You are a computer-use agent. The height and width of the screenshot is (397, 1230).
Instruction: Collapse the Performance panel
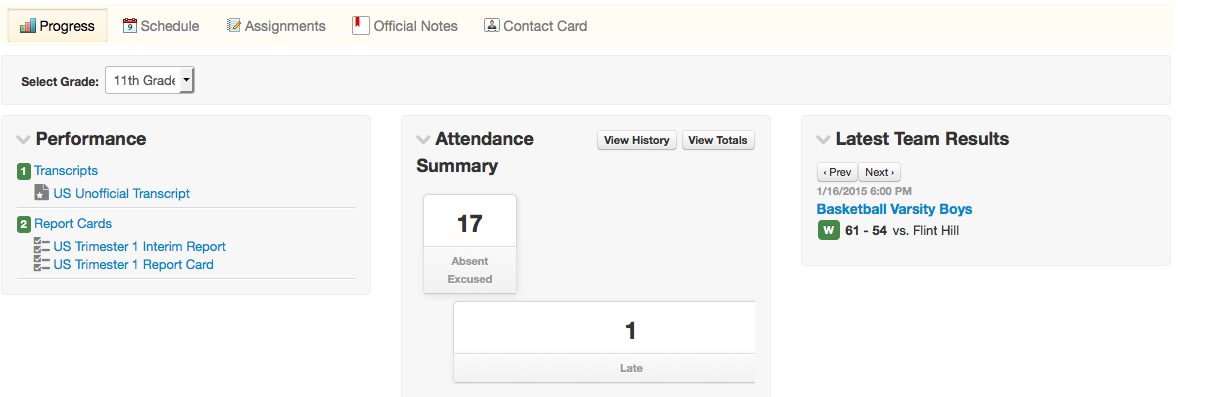click(x=24, y=140)
